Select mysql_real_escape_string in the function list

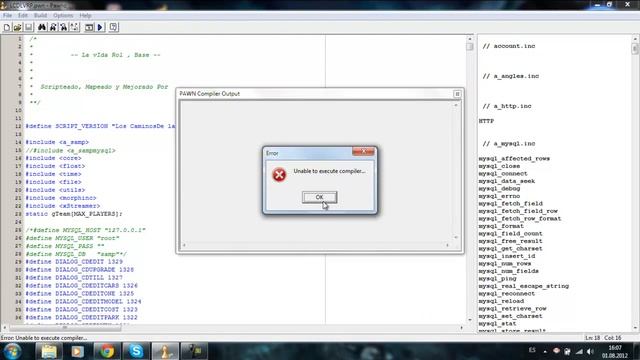pos(524,286)
